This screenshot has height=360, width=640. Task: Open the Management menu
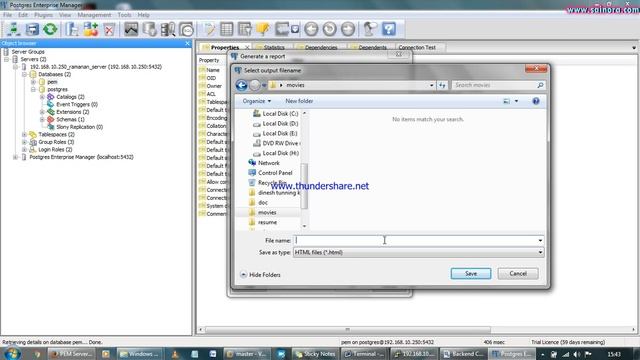click(94, 15)
